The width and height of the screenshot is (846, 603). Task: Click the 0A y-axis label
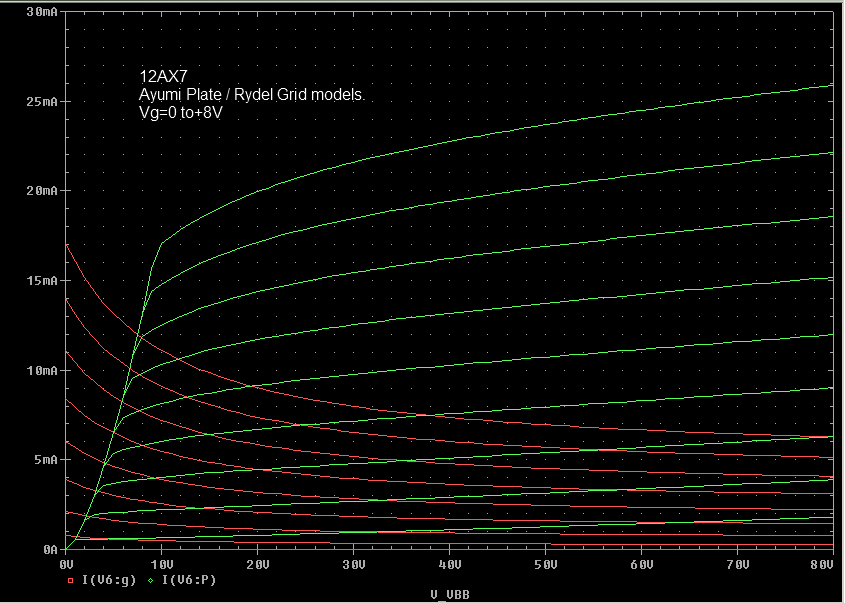point(50,550)
